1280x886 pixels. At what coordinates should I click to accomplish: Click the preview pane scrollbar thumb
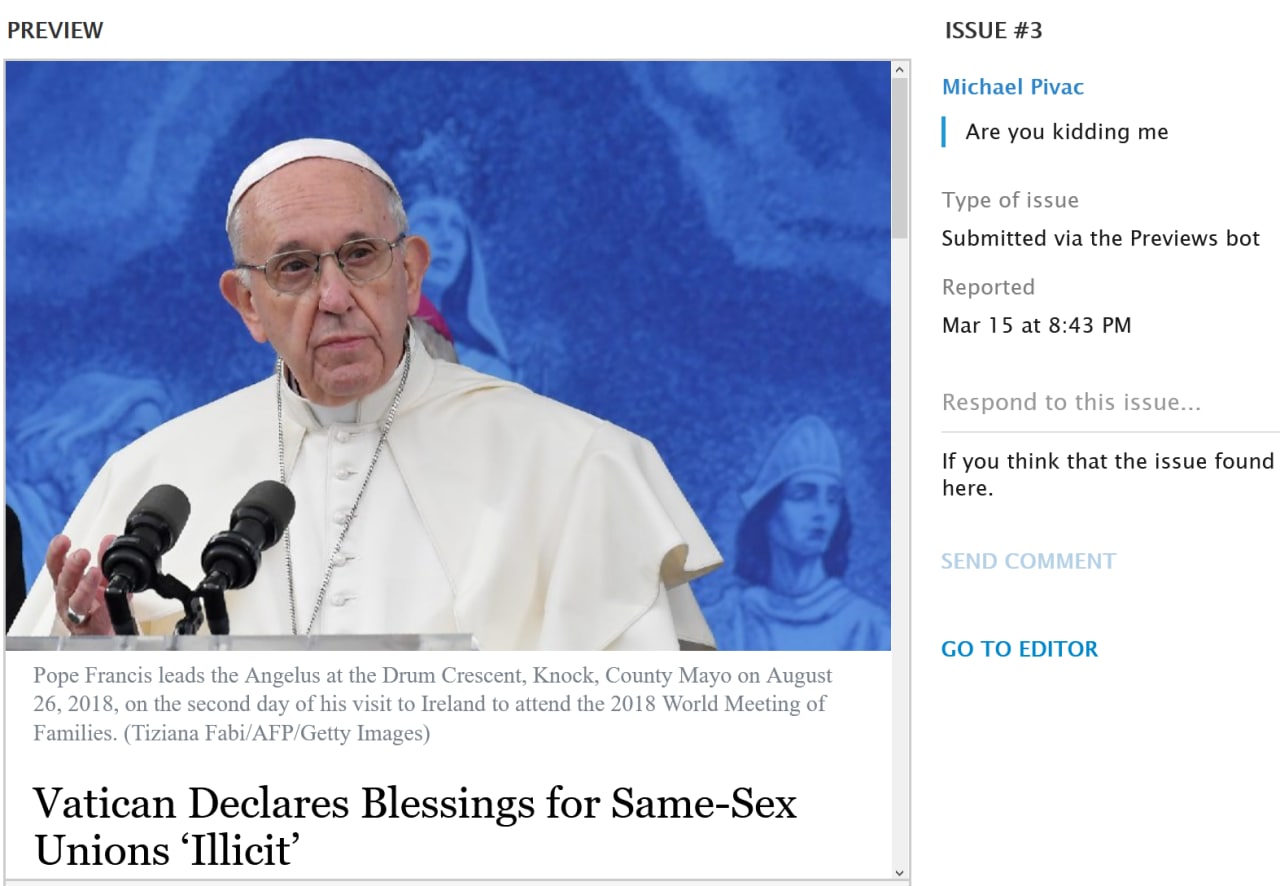click(x=900, y=158)
